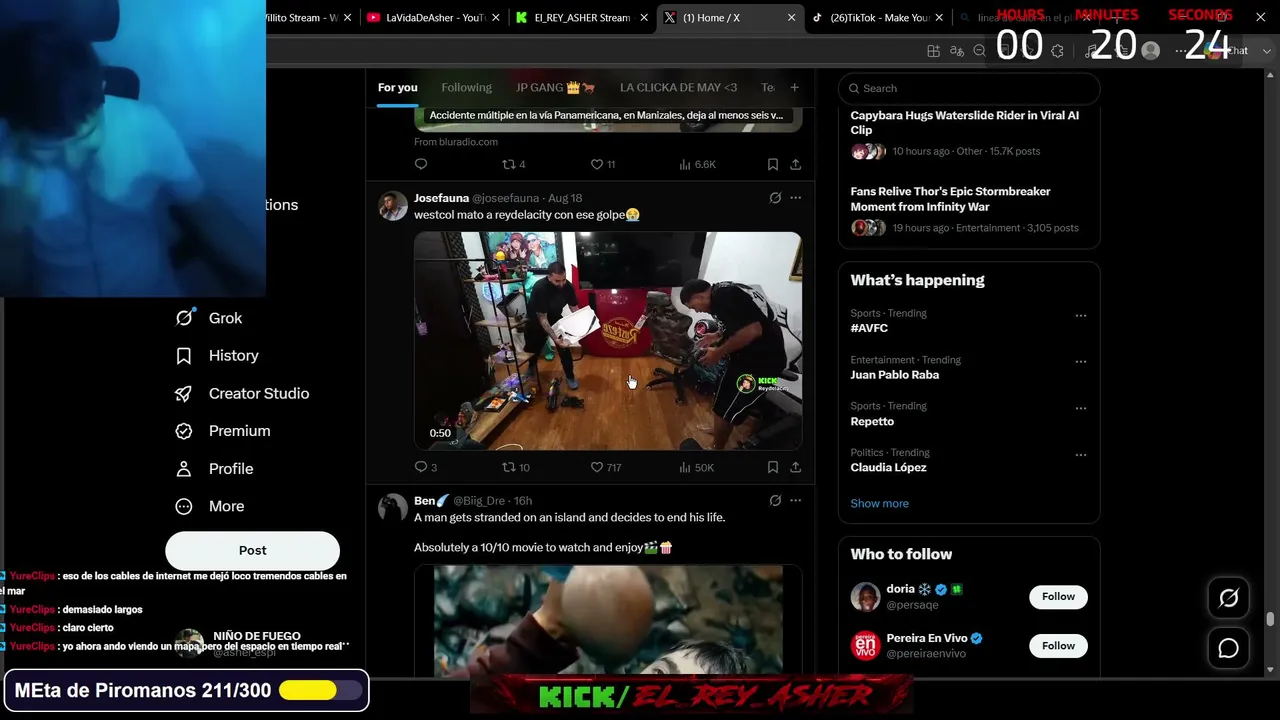The image size is (1280, 720).
Task: Close the EL_REY_ASHER Stream tab
Action: [x=643, y=17]
